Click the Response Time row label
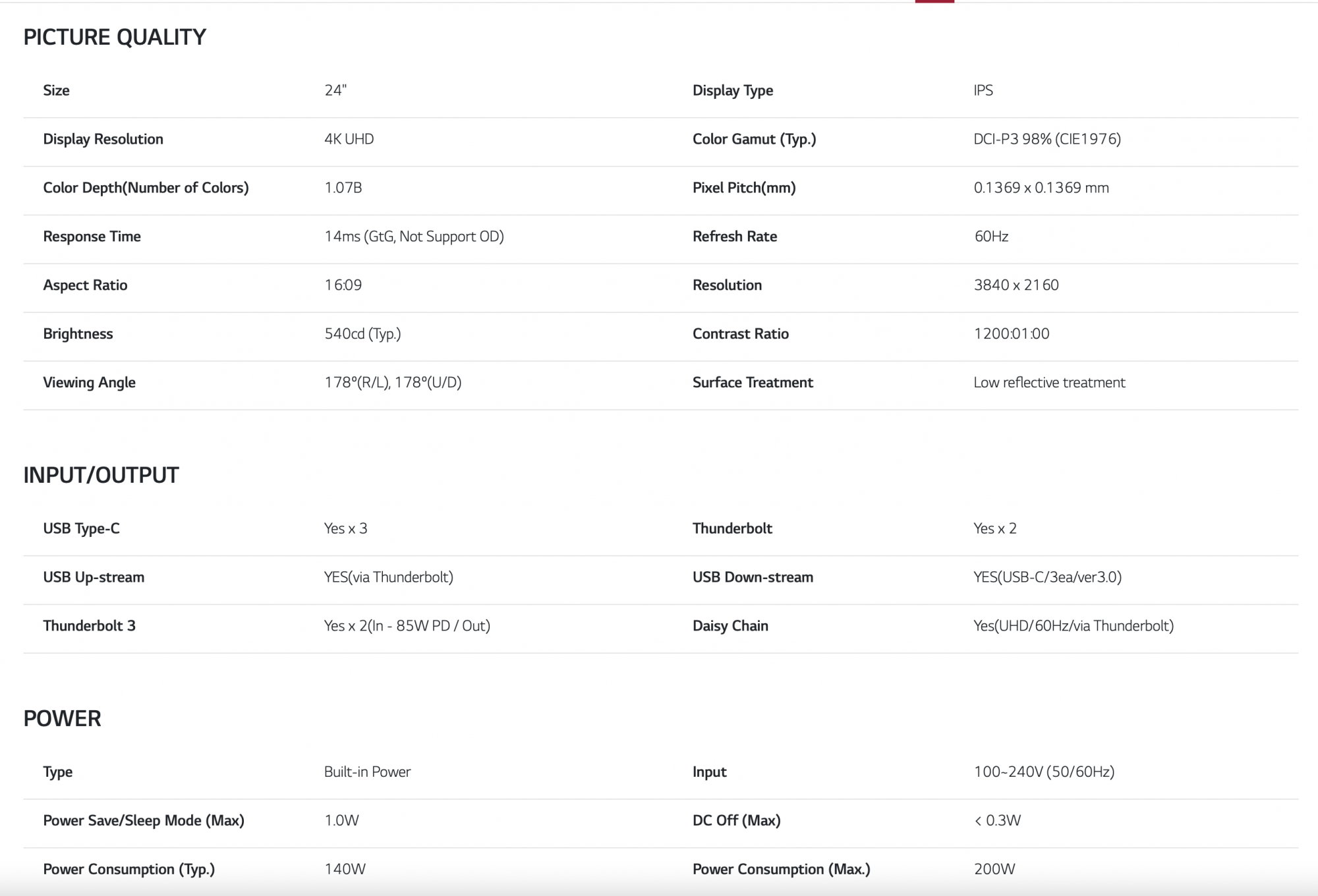Image resolution: width=1318 pixels, height=896 pixels. click(x=92, y=237)
